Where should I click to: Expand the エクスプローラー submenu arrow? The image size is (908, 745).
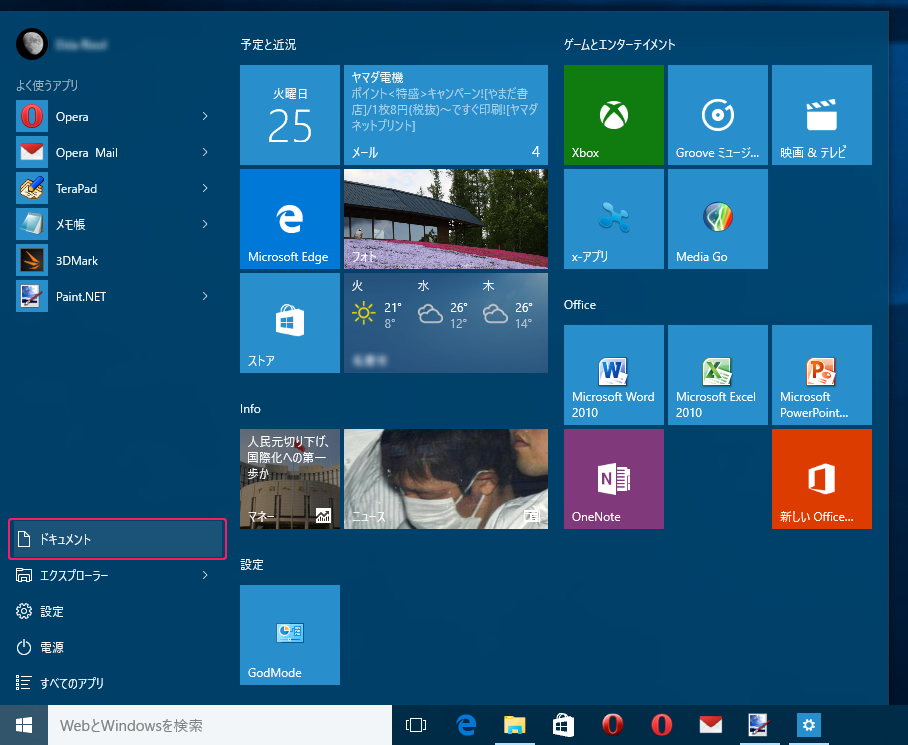[205, 575]
